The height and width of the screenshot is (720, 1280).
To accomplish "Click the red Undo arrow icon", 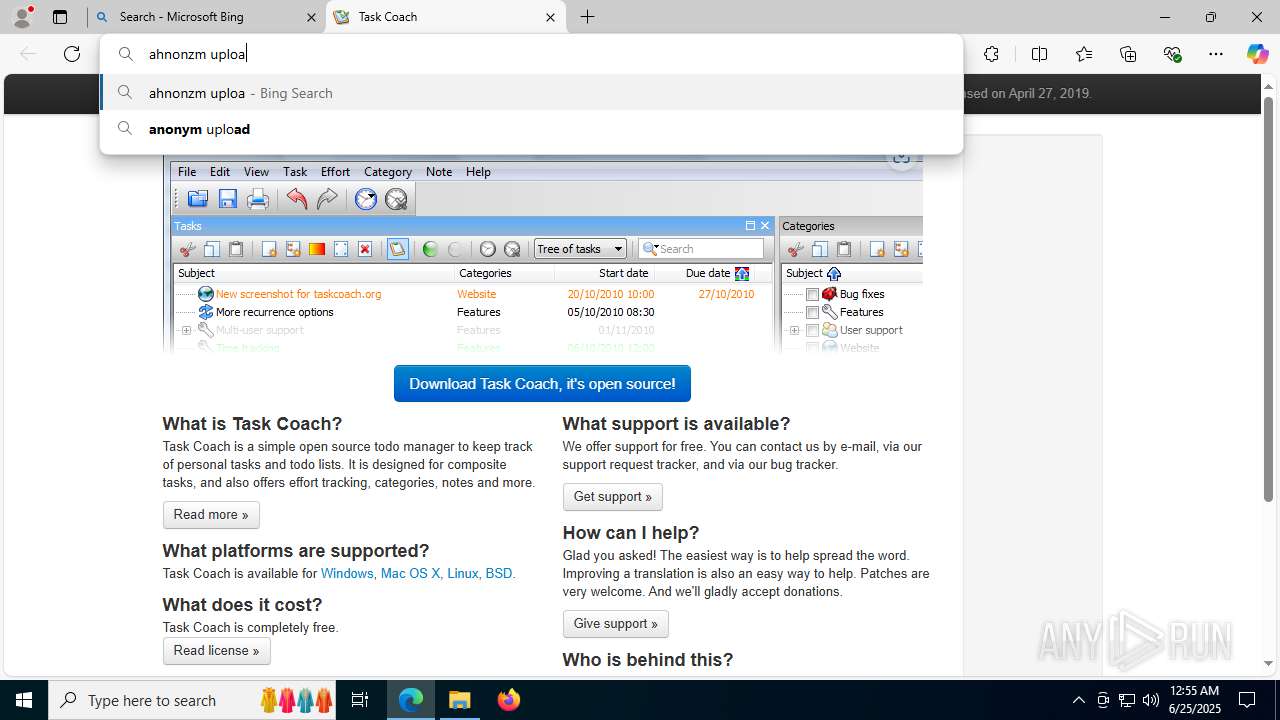I will click(x=297, y=199).
